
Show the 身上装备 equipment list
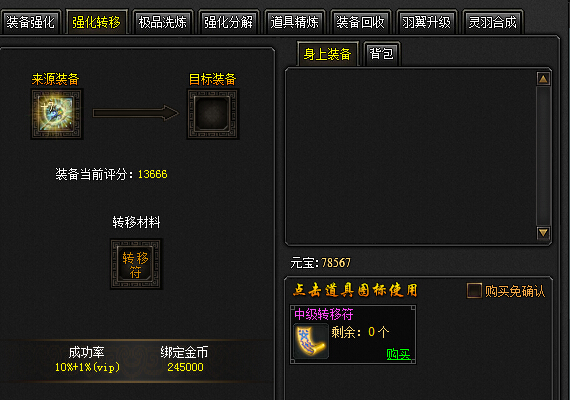[328, 54]
